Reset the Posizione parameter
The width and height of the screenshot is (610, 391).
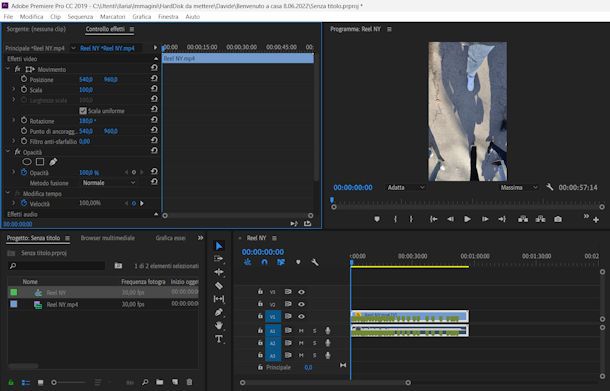click(x=154, y=79)
